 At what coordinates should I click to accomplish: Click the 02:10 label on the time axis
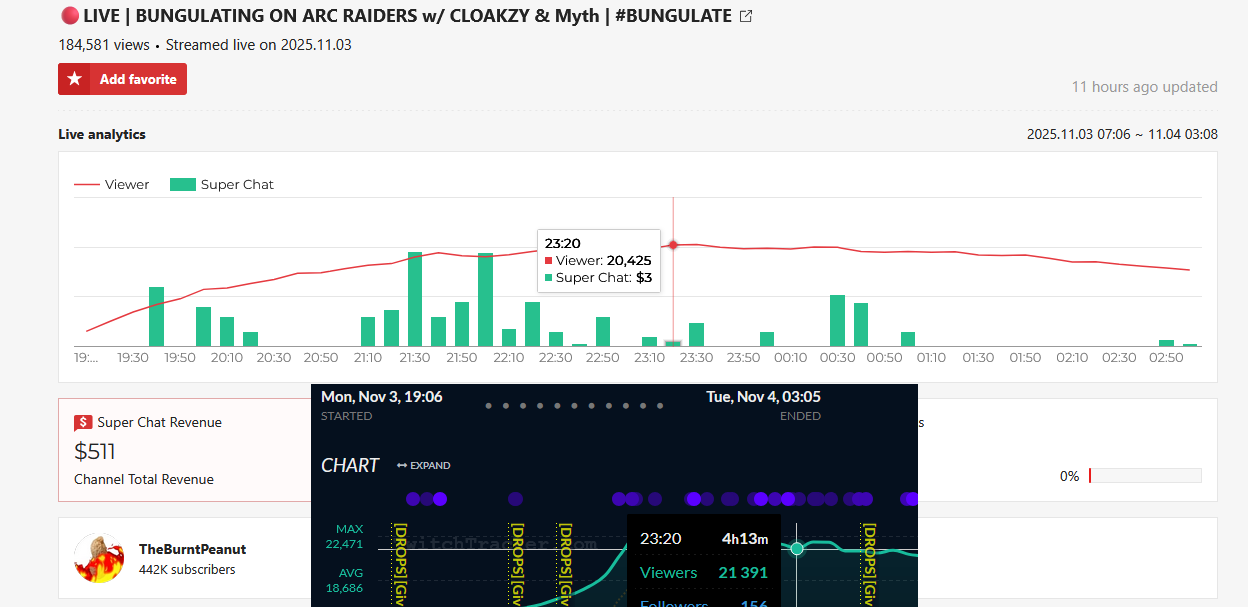[1072, 357]
